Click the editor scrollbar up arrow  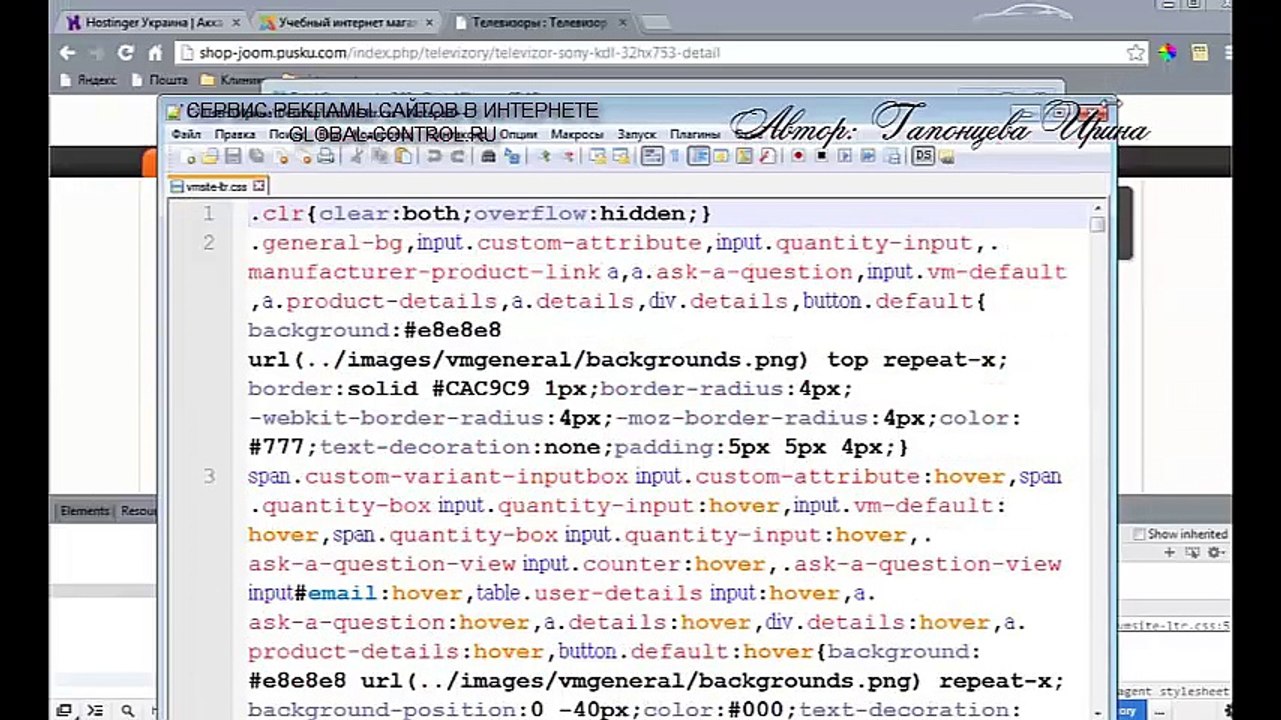click(1097, 207)
